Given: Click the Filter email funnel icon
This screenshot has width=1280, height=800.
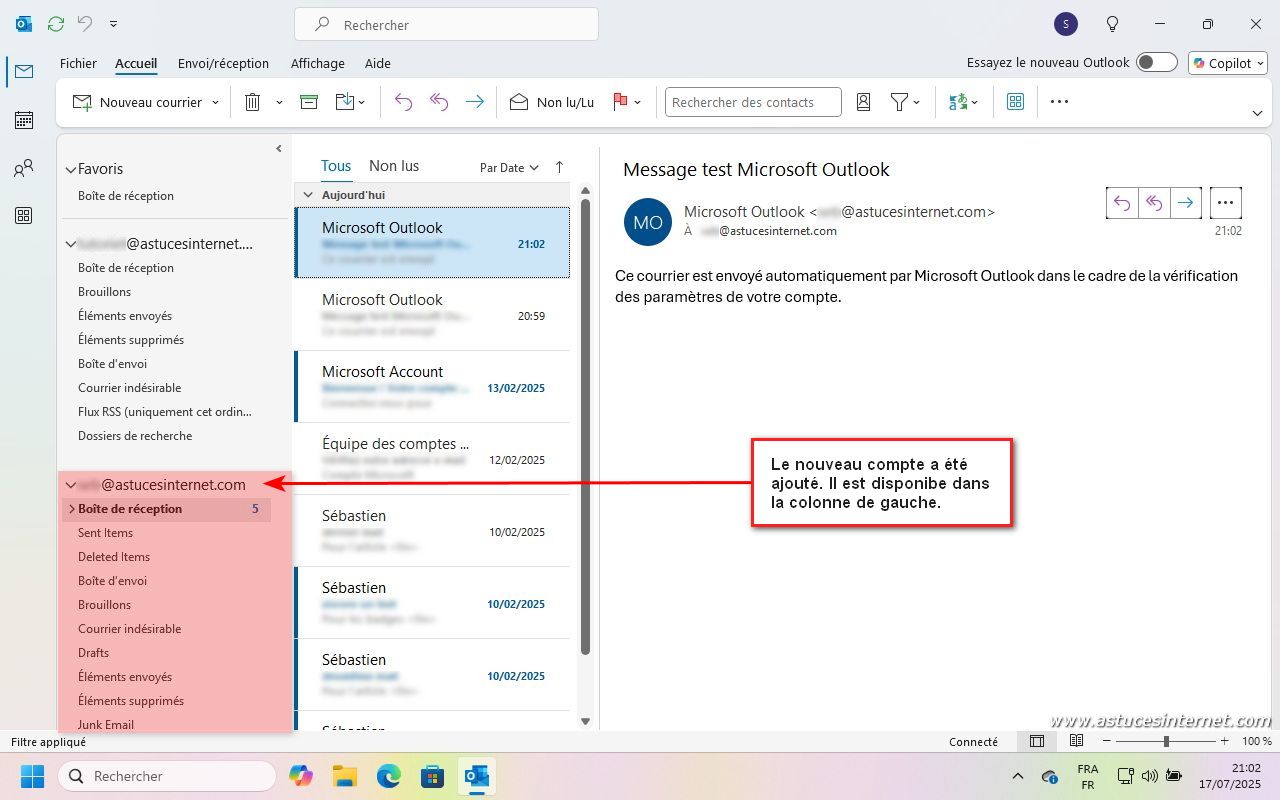Looking at the screenshot, I should coord(899,102).
